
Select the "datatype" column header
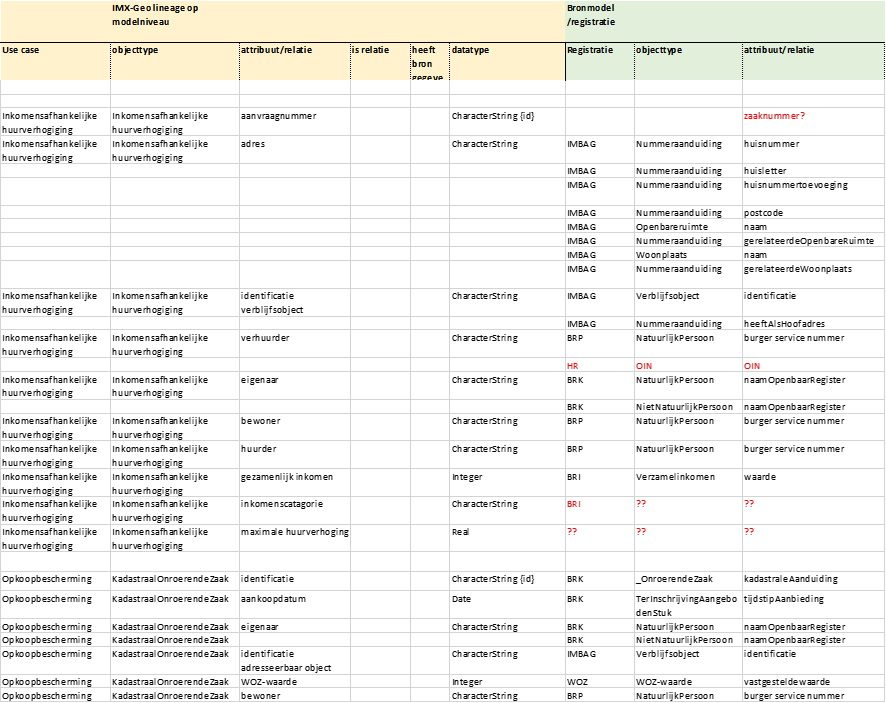coord(471,50)
